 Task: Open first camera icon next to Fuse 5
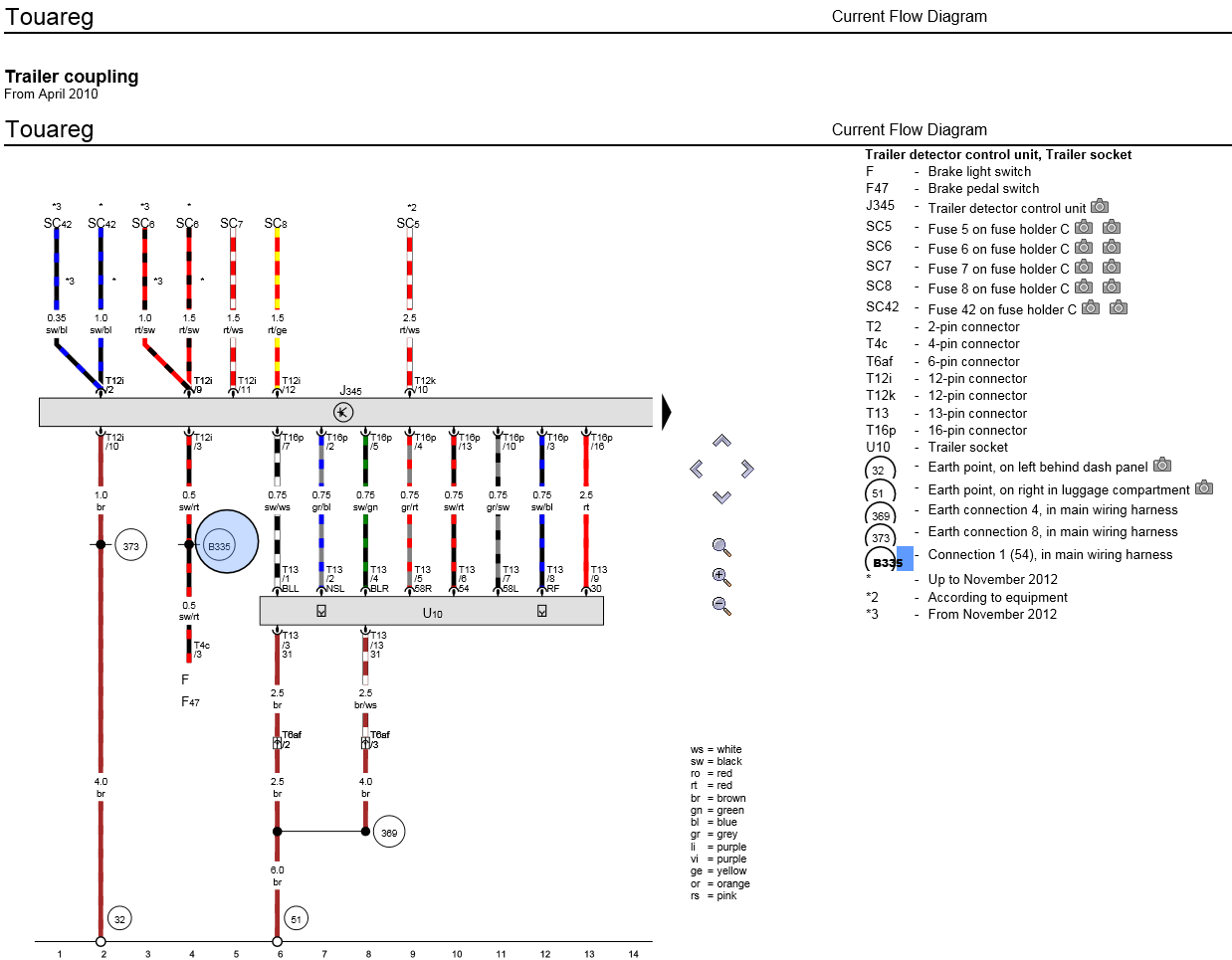pos(1084,228)
